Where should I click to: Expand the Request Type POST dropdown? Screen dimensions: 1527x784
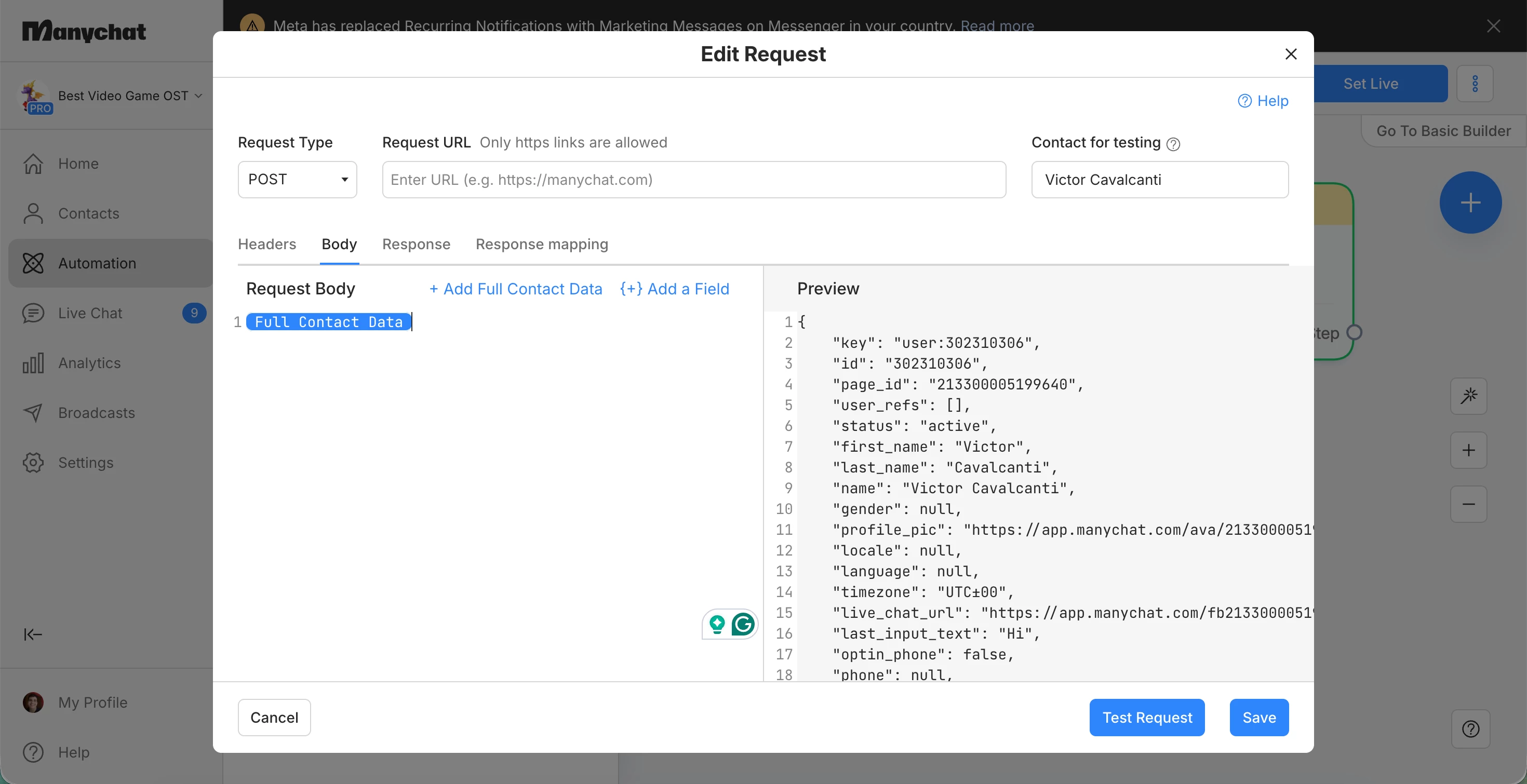(297, 180)
